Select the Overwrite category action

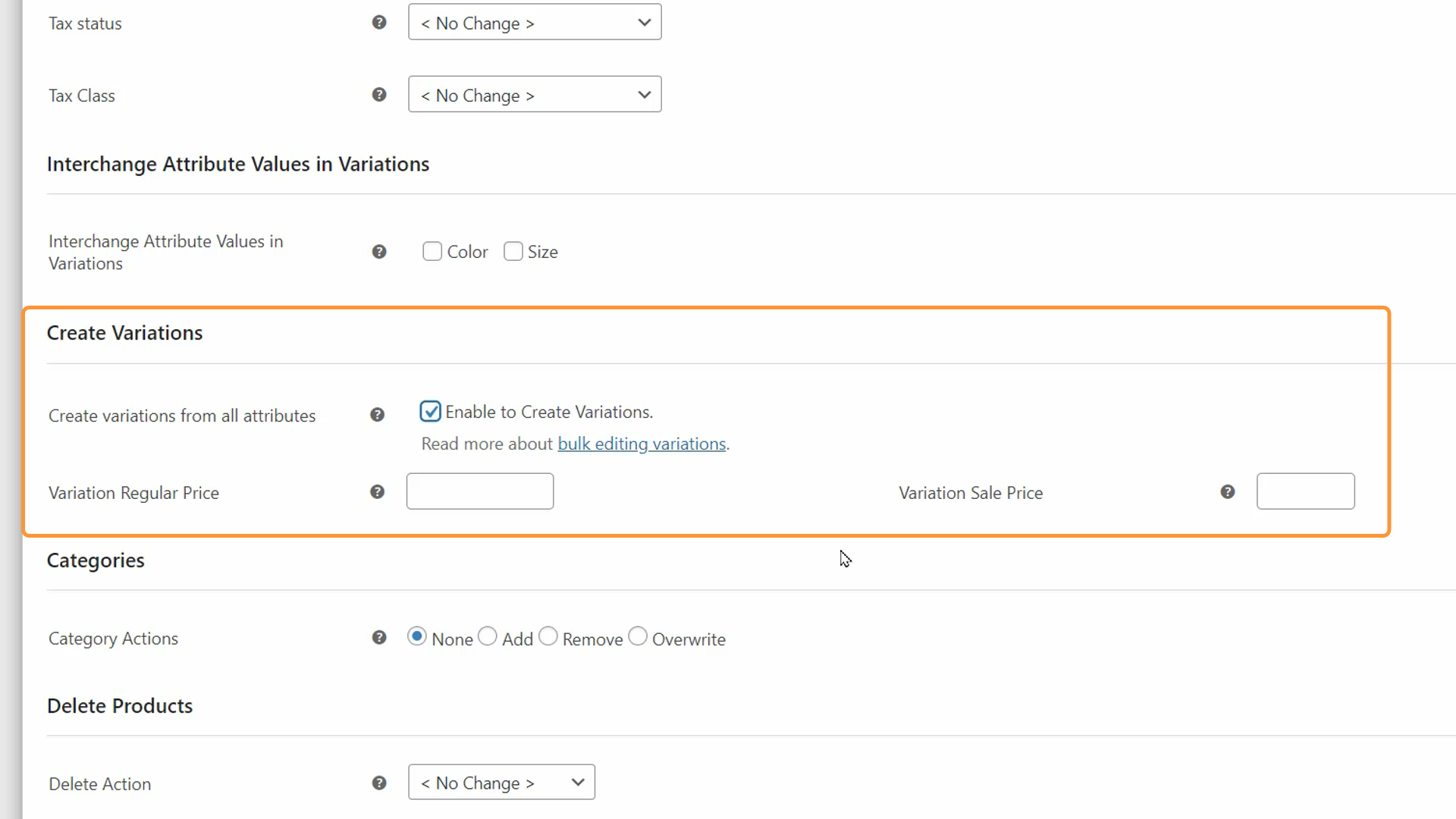coord(637,637)
